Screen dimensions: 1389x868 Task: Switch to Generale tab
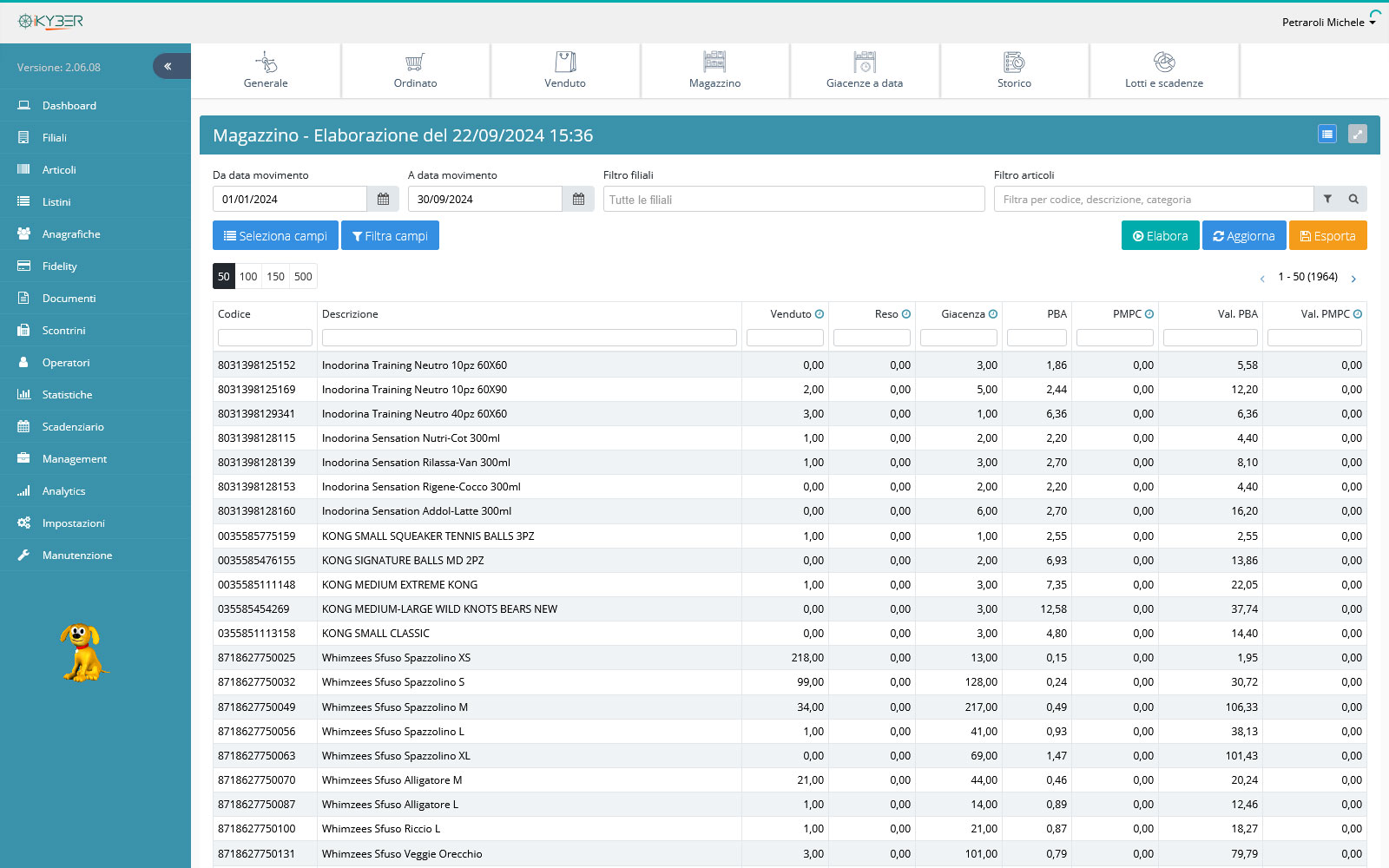(x=266, y=71)
